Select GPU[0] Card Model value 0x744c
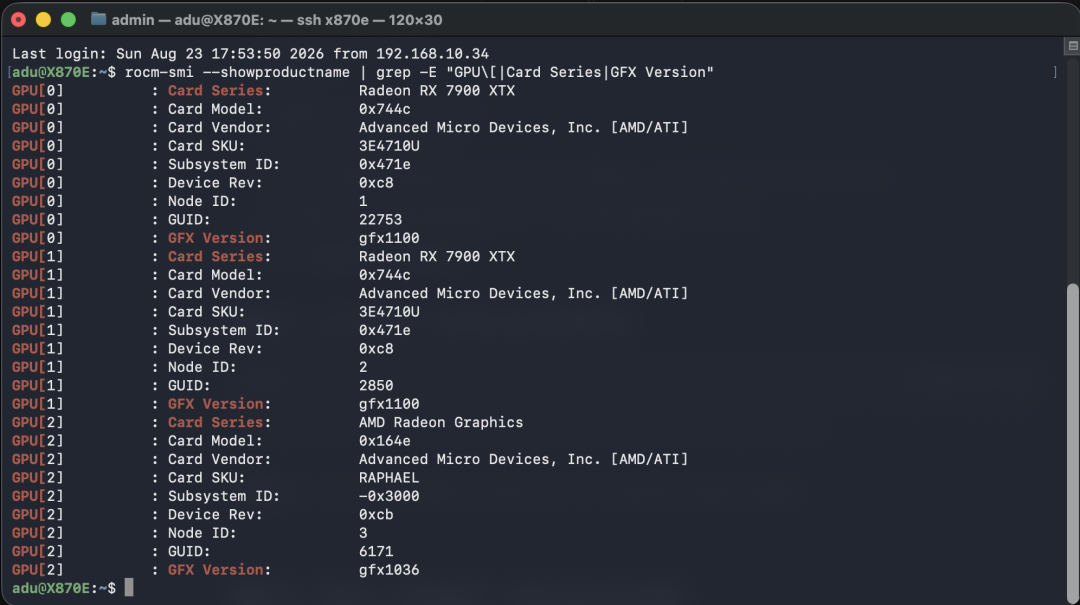Viewport: 1080px width, 605px height. point(384,110)
